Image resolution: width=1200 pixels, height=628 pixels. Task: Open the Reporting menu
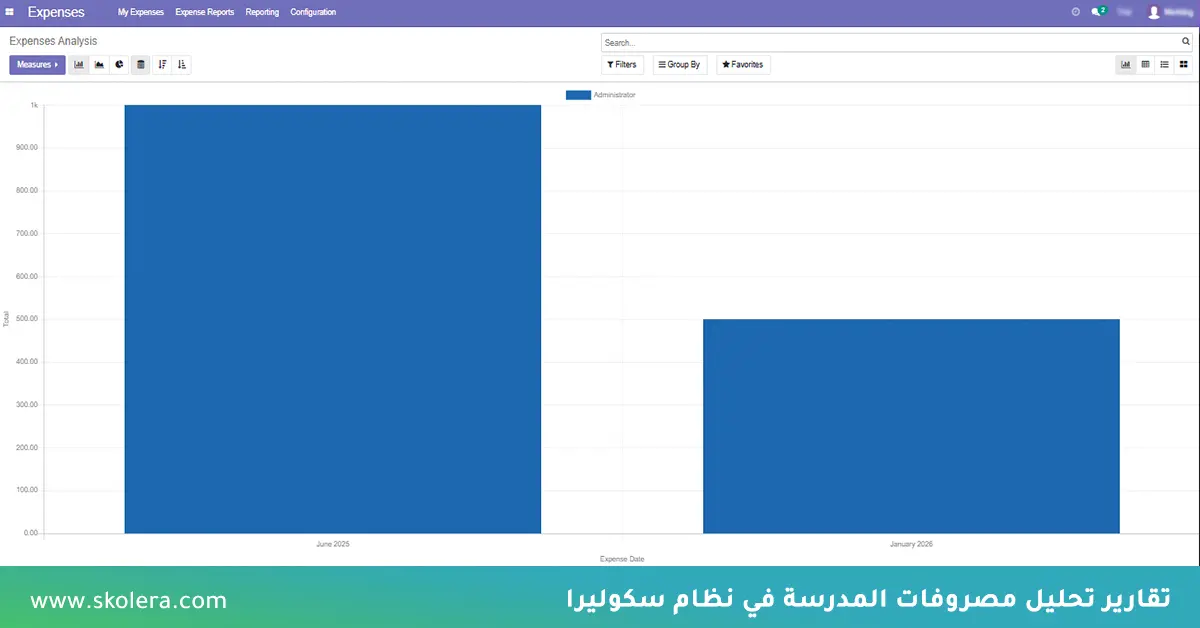[x=262, y=12]
